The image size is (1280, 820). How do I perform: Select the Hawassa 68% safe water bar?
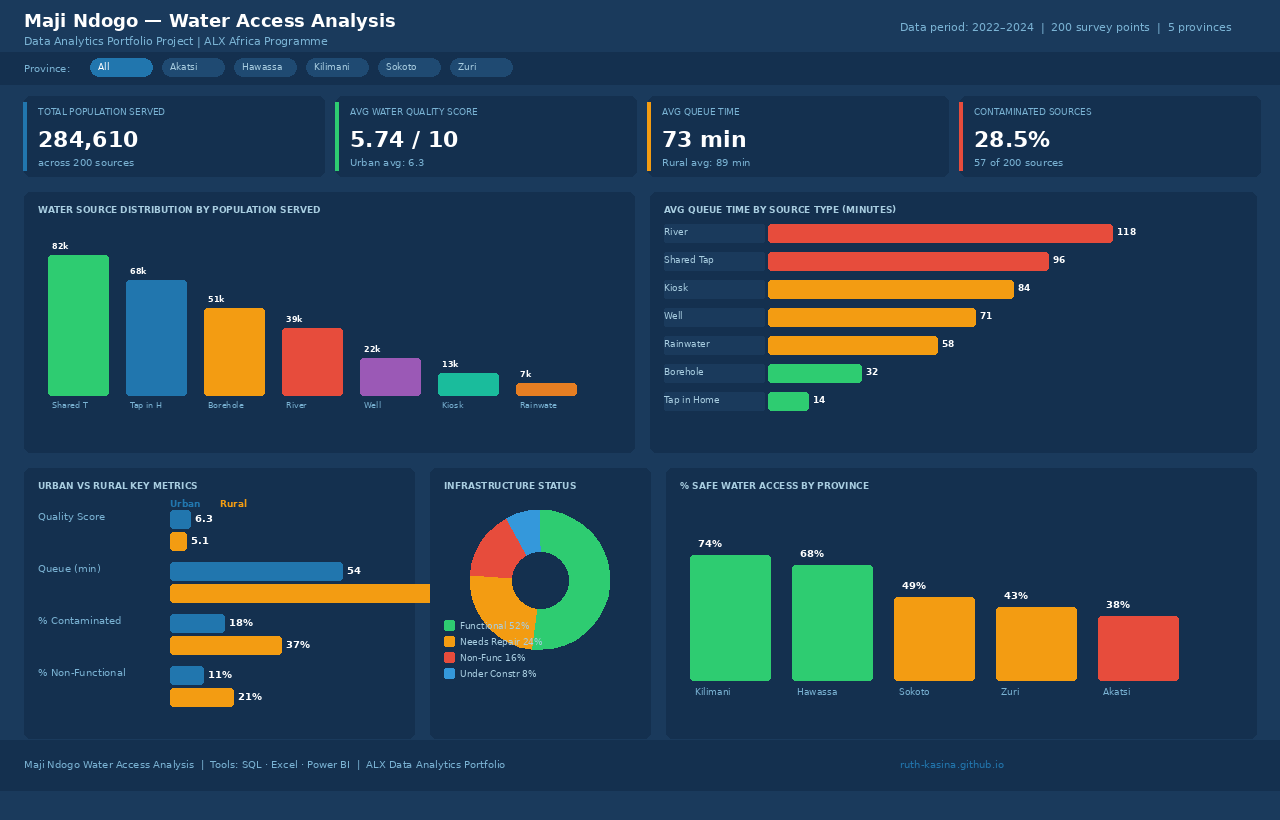pyautogui.click(x=832, y=623)
